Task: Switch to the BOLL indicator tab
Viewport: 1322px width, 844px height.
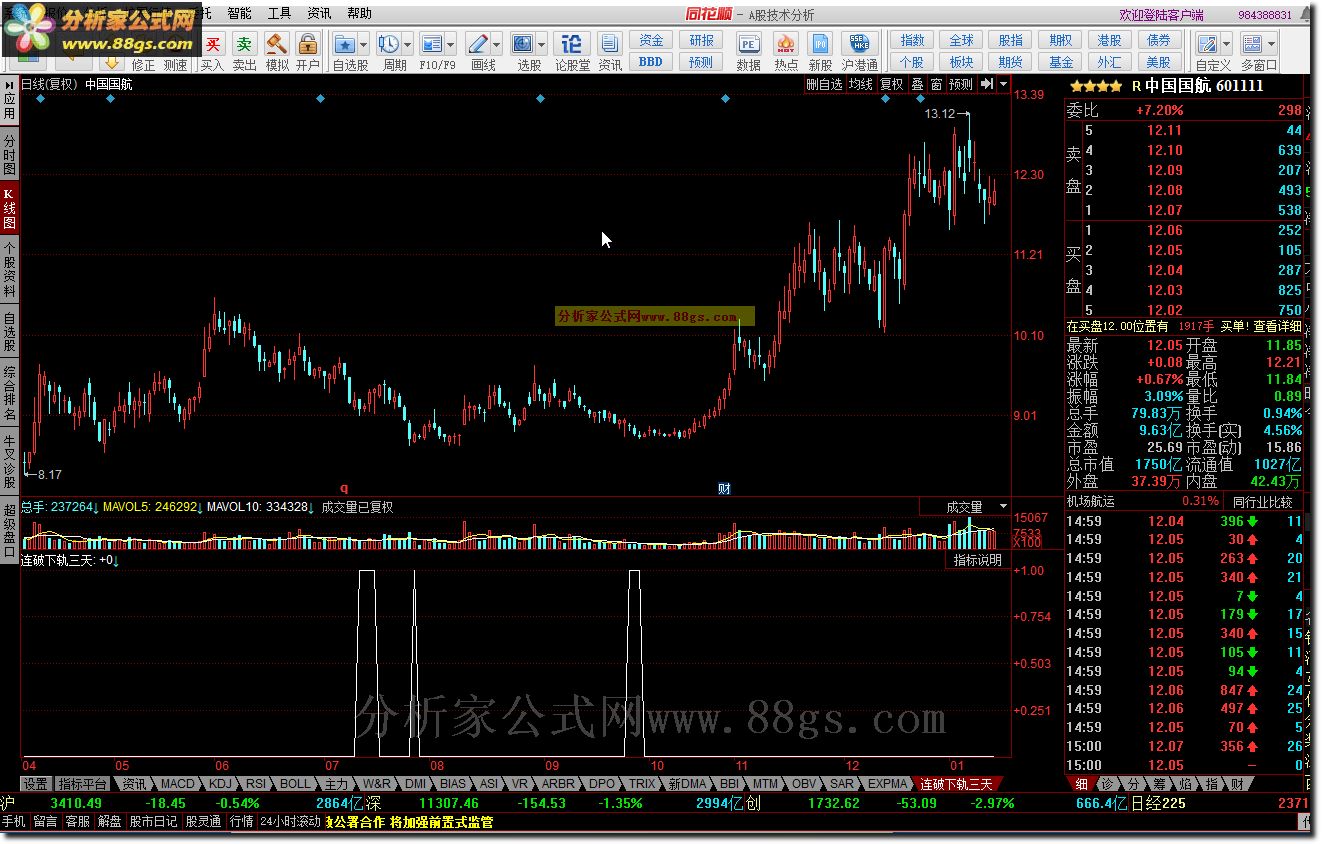Action: (295, 784)
